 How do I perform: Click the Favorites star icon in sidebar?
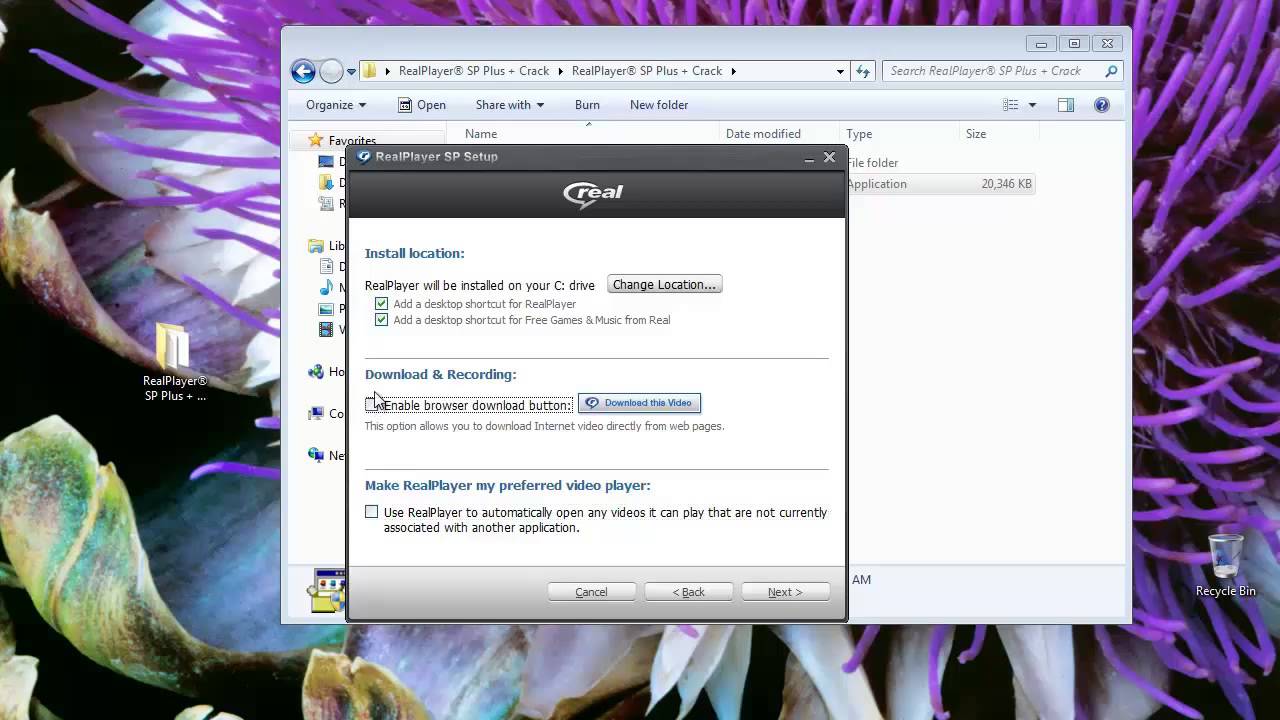click(316, 140)
